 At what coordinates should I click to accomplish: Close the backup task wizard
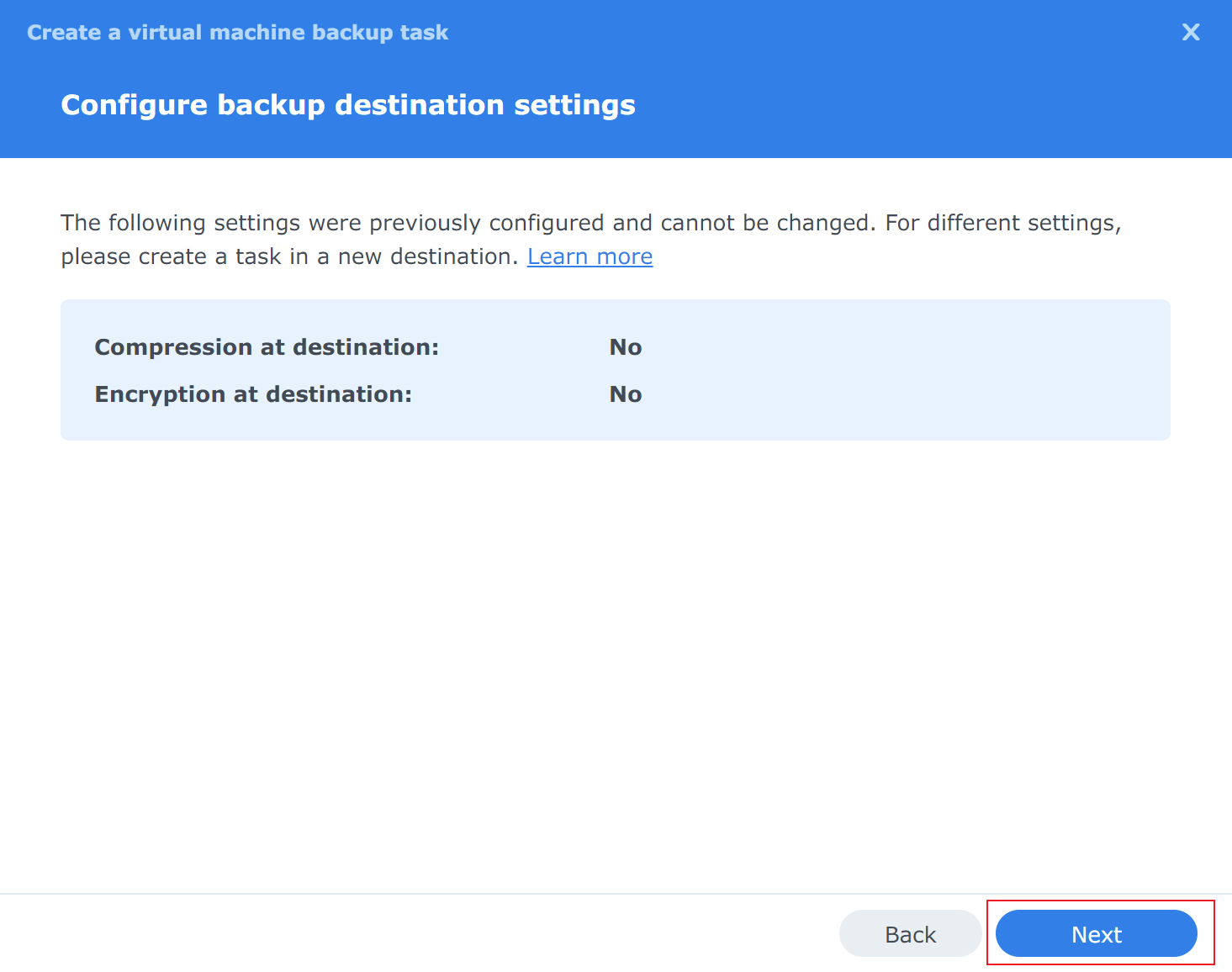(1190, 32)
